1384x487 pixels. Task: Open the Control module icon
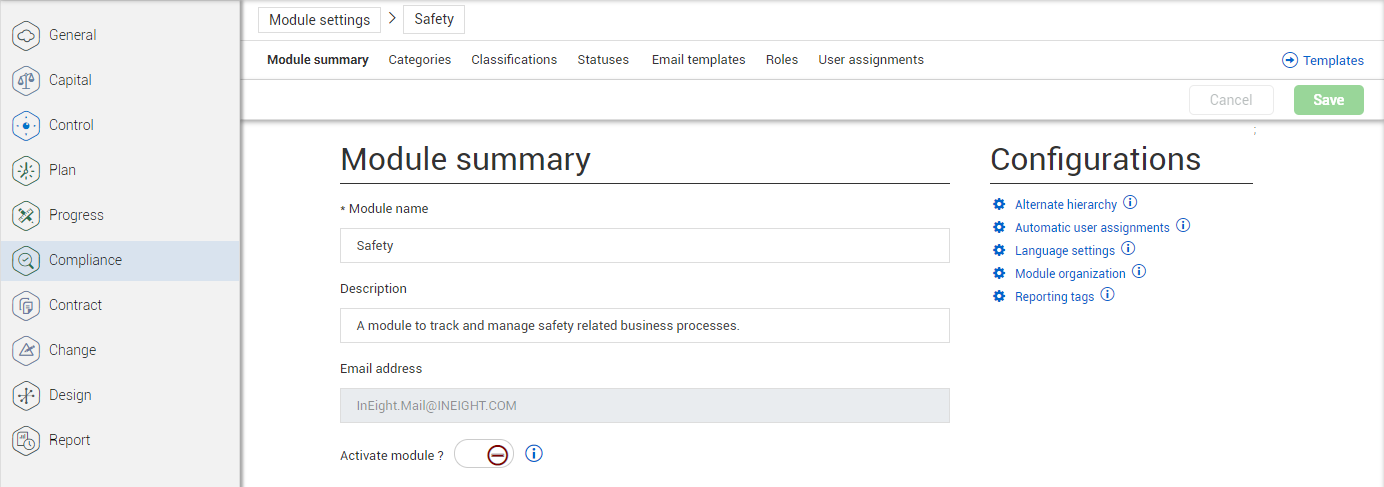tap(26, 126)
